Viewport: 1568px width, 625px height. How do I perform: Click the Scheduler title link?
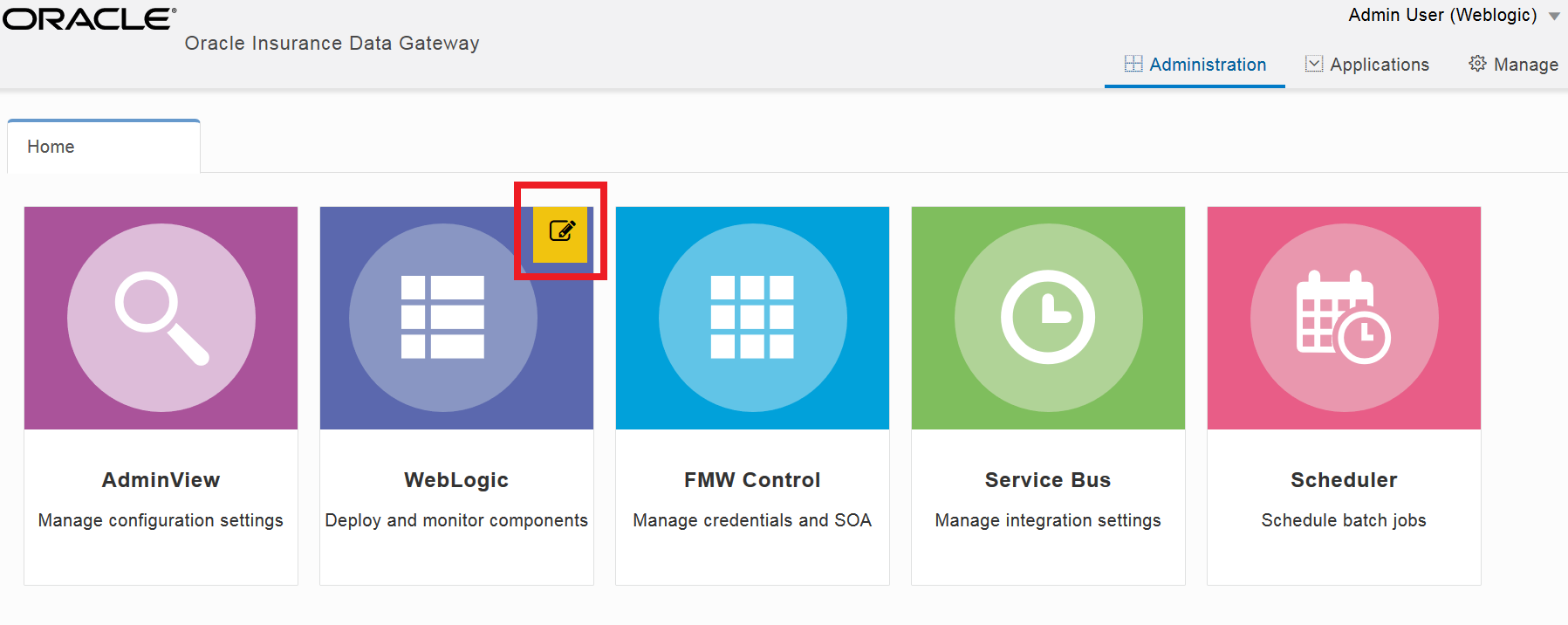1344,480
